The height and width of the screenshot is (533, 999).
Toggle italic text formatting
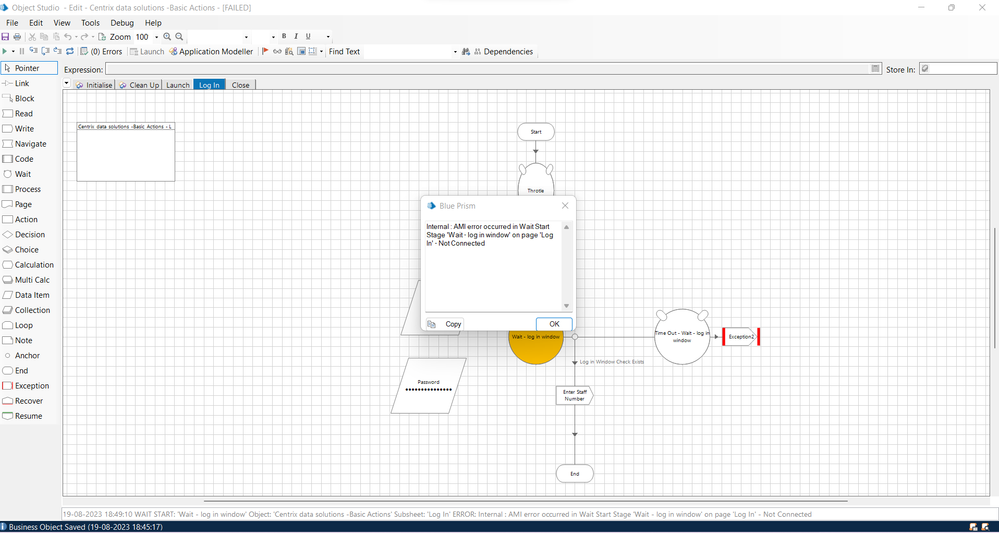pyautogui.click(x=296, y=37)
